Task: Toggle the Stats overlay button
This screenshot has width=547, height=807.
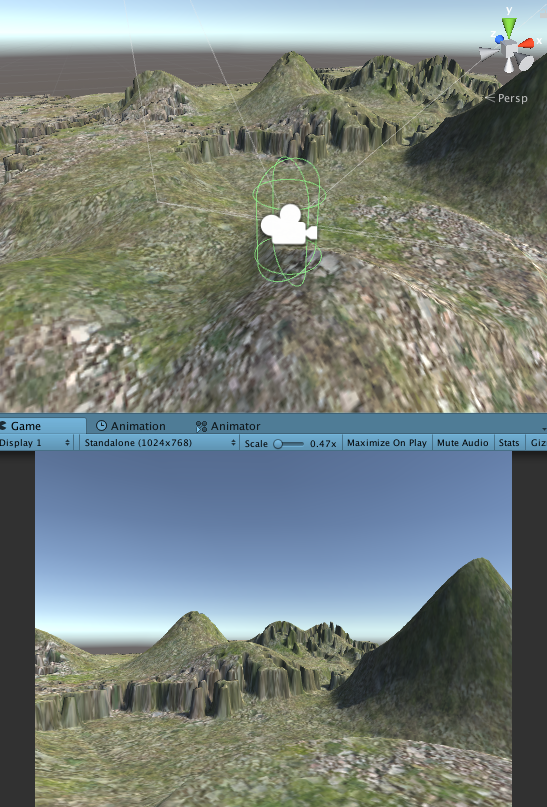Action: 509,443
